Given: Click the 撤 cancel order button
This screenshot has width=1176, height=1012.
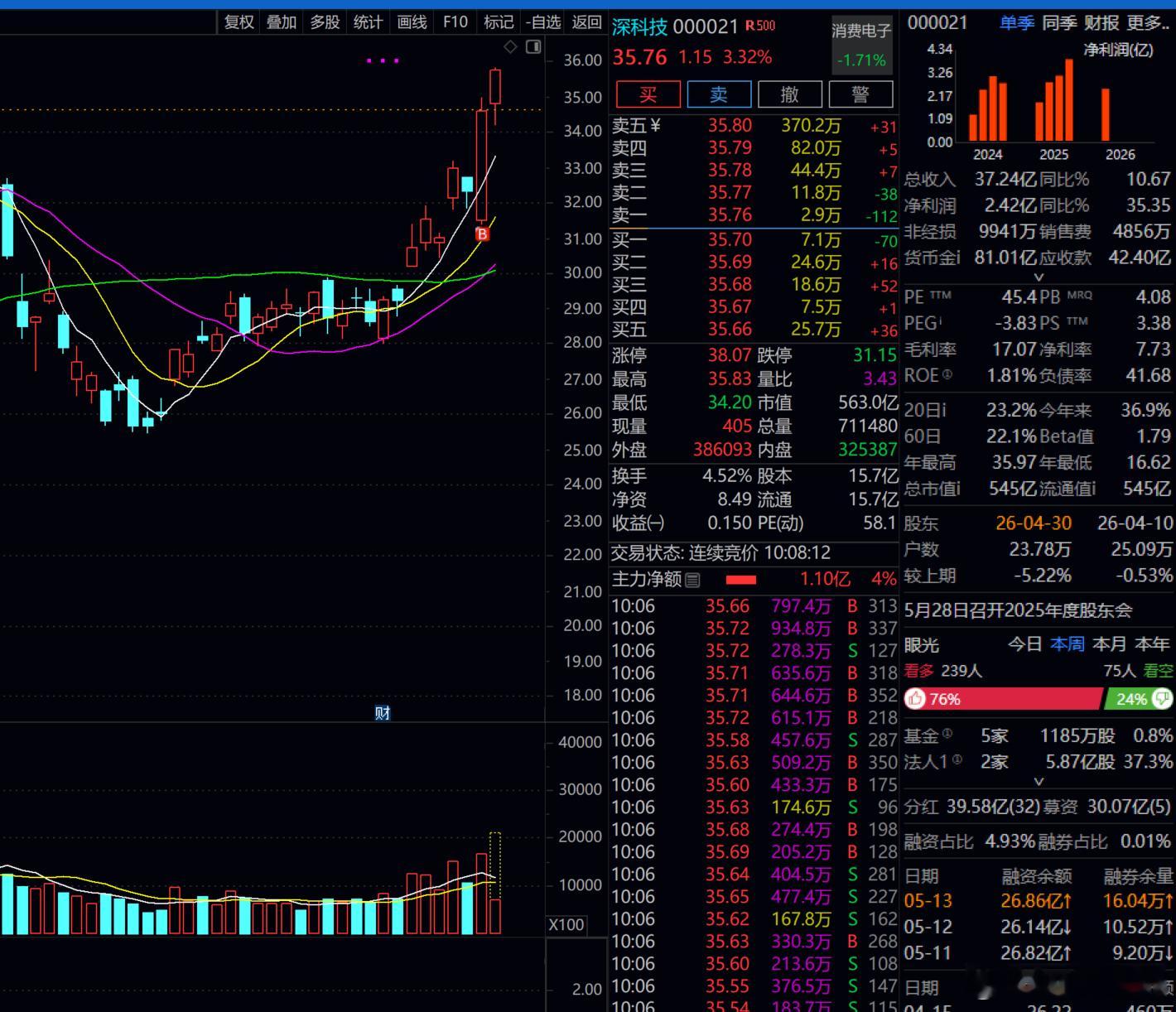Looking at the screenshot, I should coord(790,94).
